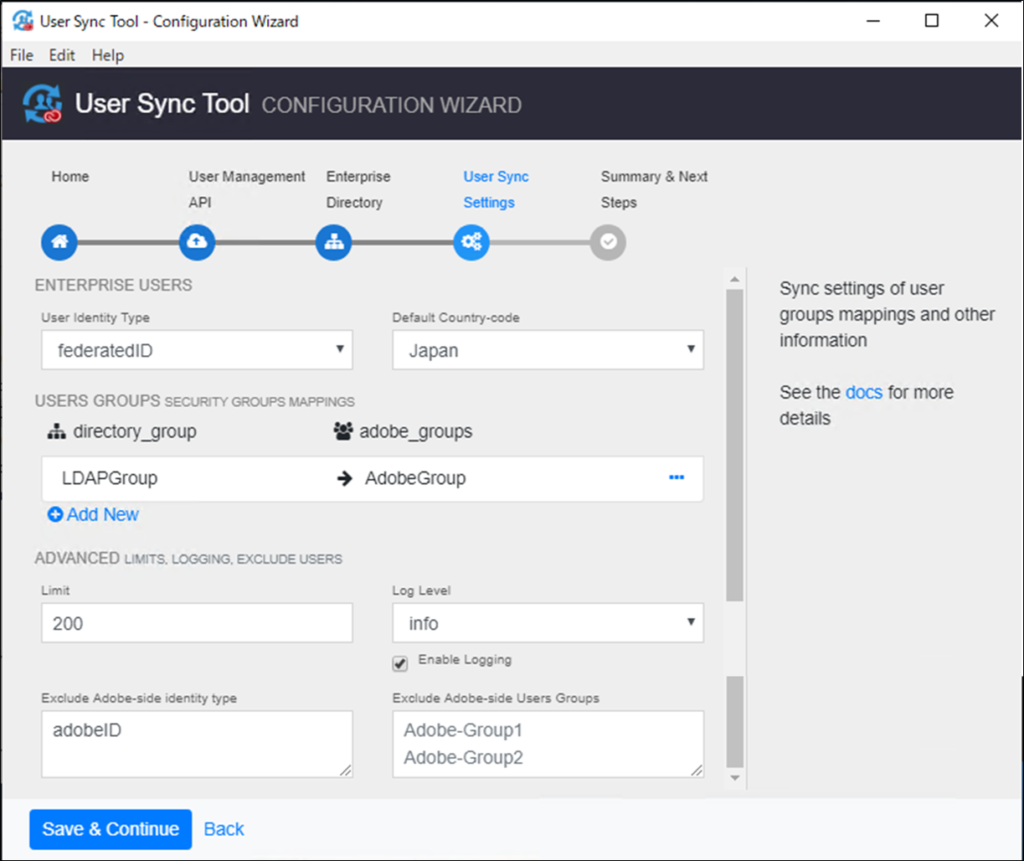This screenshot has height=861, width=1024.
Task: Open the group mapping ellipsis options
Action: pos(677,478)
